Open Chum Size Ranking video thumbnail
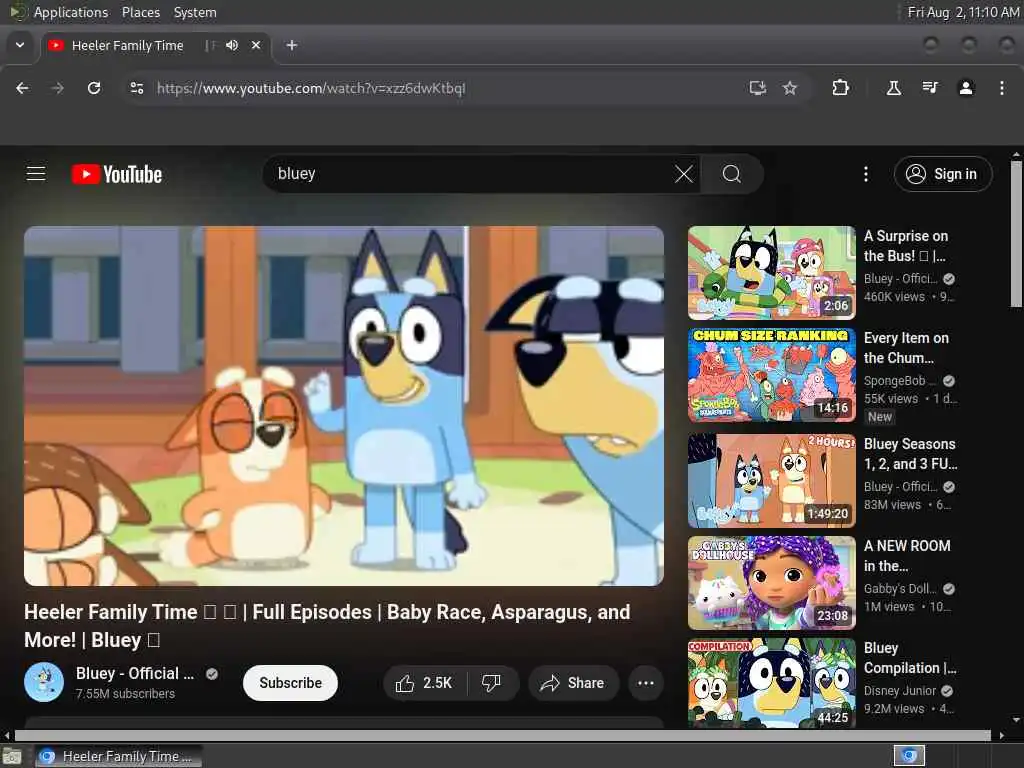The height and width of the screenshot is (768, 1024). point(771,375)
